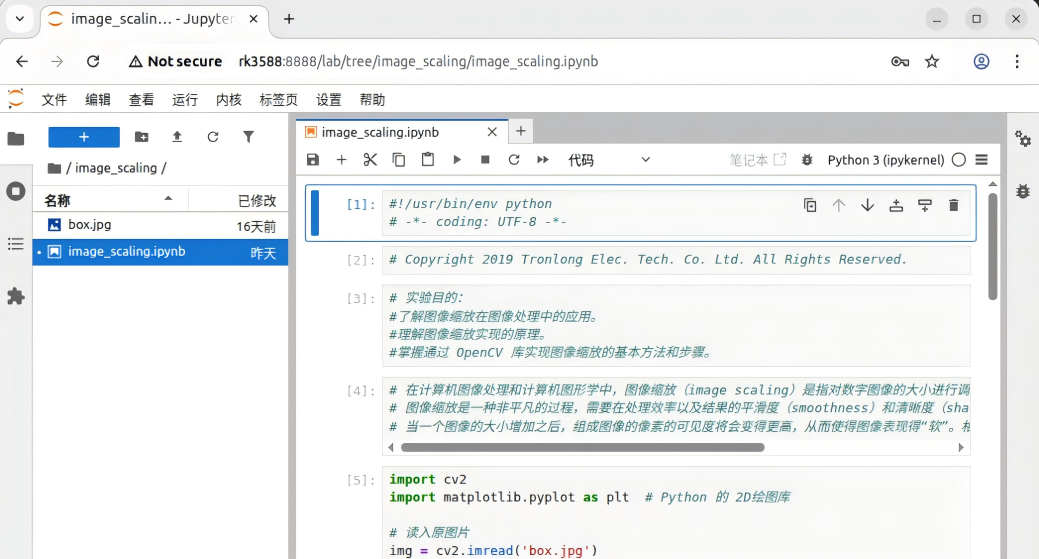
Task: Select box.jpg in the file list
Action: pos(160,225)
